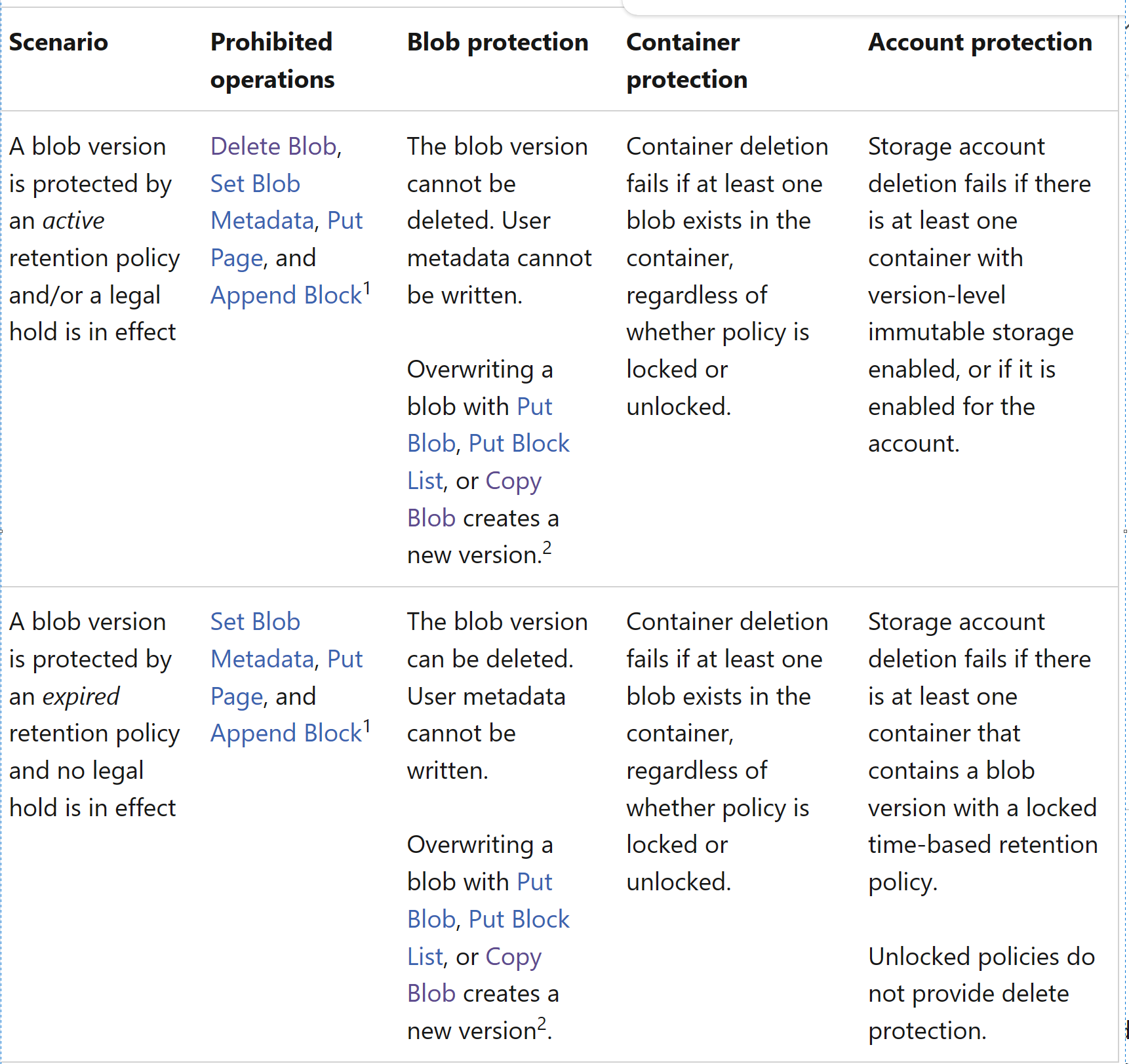1129x1064 pixels.
Task: Open Put Blob link in the expired-policy row
Action: click(534, 882)
